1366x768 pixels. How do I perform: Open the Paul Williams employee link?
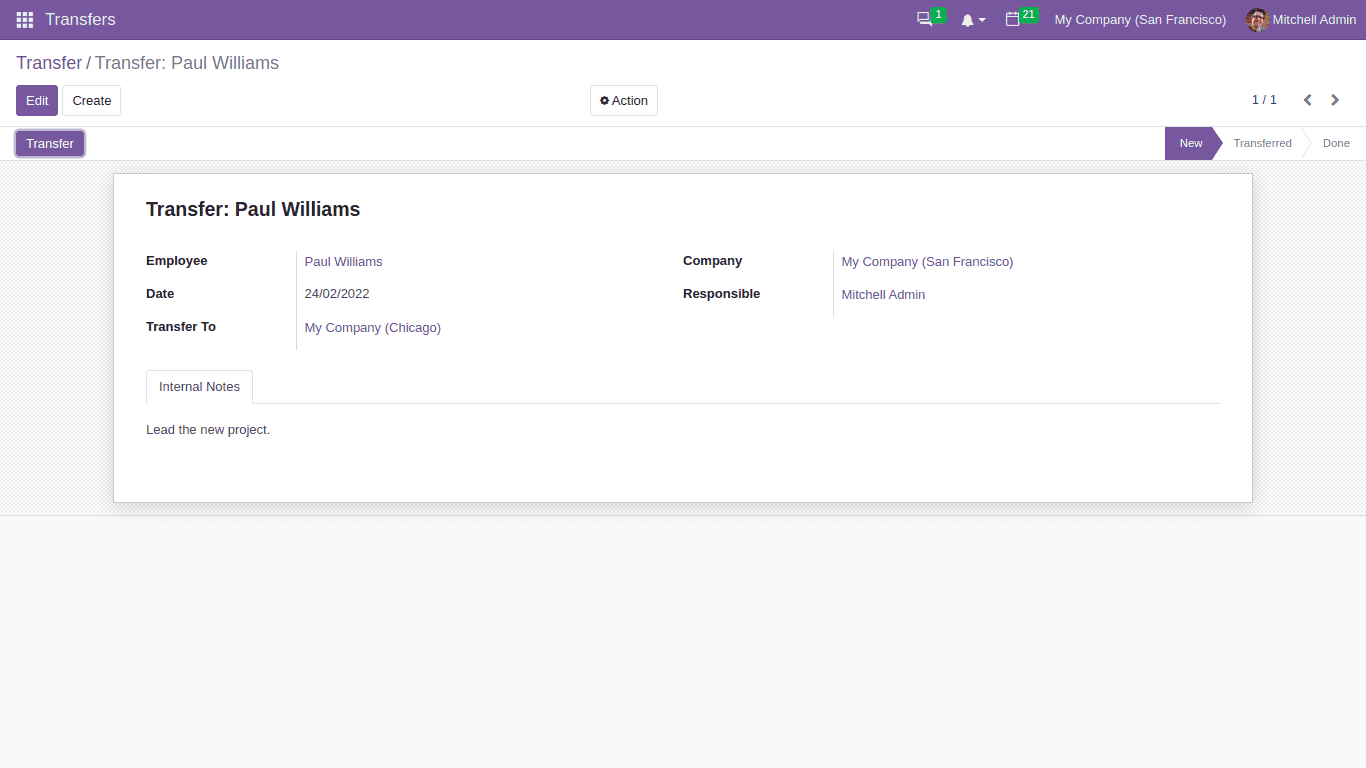(x=343, y=261)
